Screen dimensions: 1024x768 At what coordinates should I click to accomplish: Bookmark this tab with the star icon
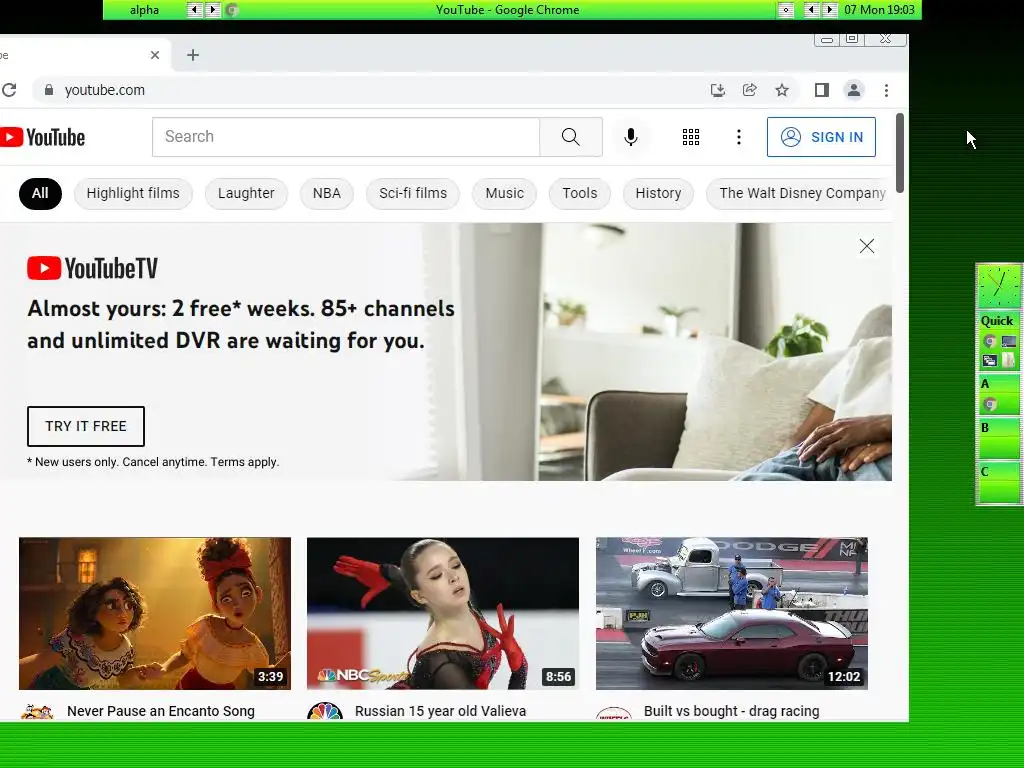coord(782,90)
